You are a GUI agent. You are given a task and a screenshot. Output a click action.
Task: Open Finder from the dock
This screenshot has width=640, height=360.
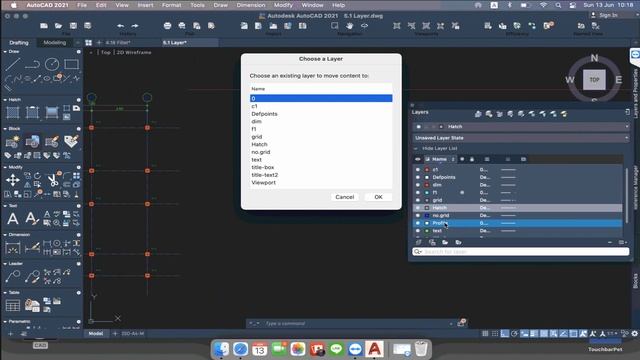[221, 349]
